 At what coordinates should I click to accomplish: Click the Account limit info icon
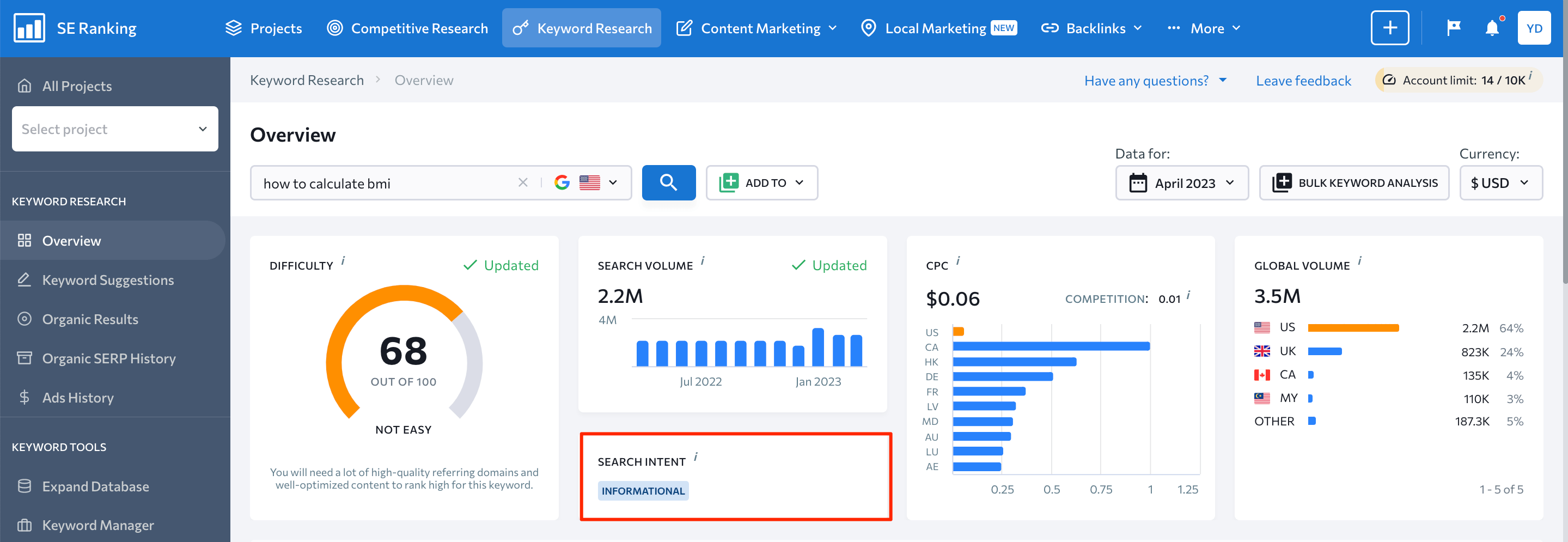click(x=1530, y=75)
